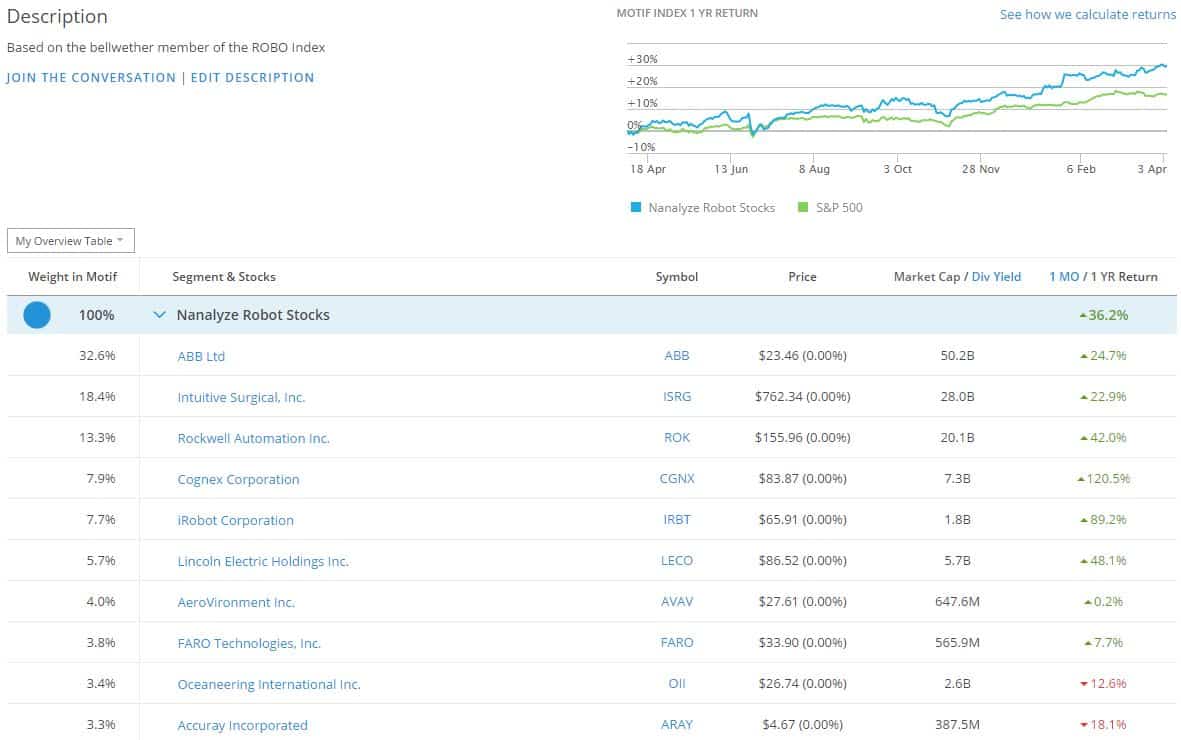This screenshot has height=740, width=1181.
Task: Click the 647.6M market cap cell
Action: [957, 601]
